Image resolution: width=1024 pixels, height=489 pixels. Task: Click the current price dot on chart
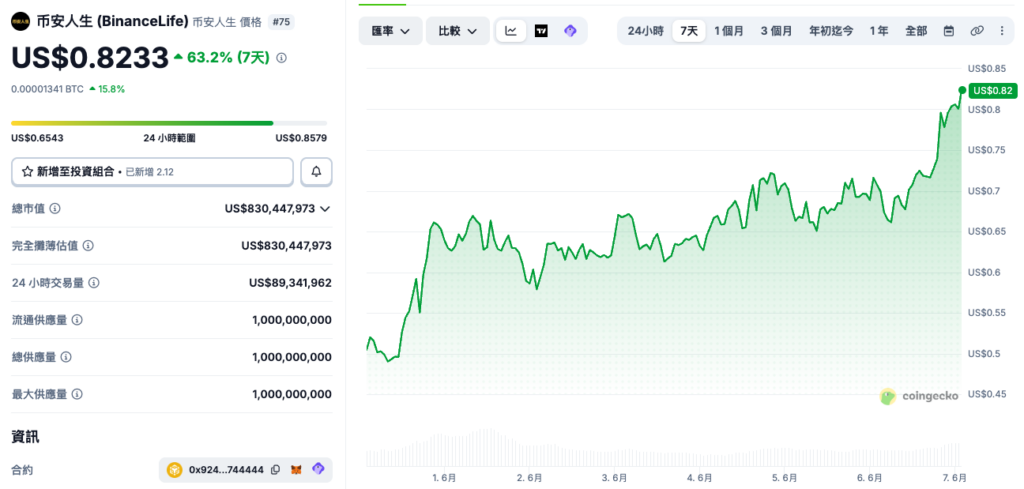click(962, 90)
